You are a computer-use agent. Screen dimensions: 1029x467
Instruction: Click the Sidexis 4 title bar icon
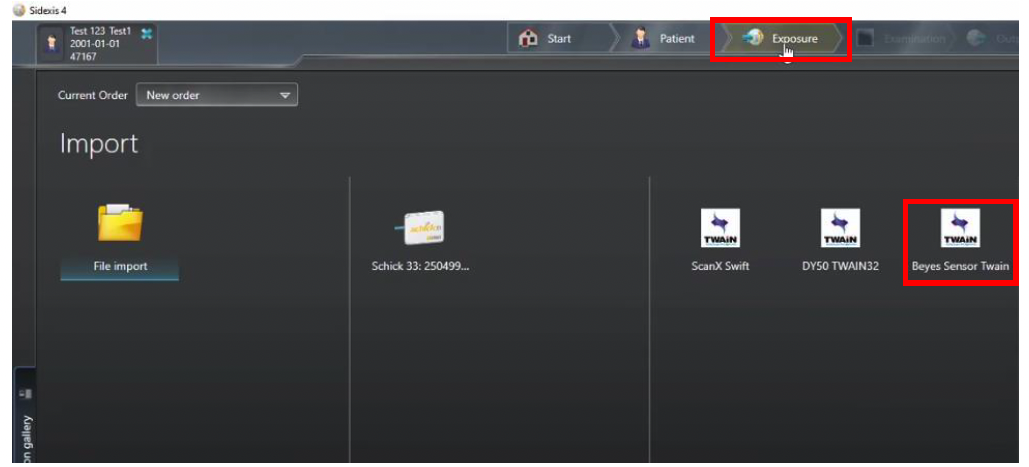[20, 10]
